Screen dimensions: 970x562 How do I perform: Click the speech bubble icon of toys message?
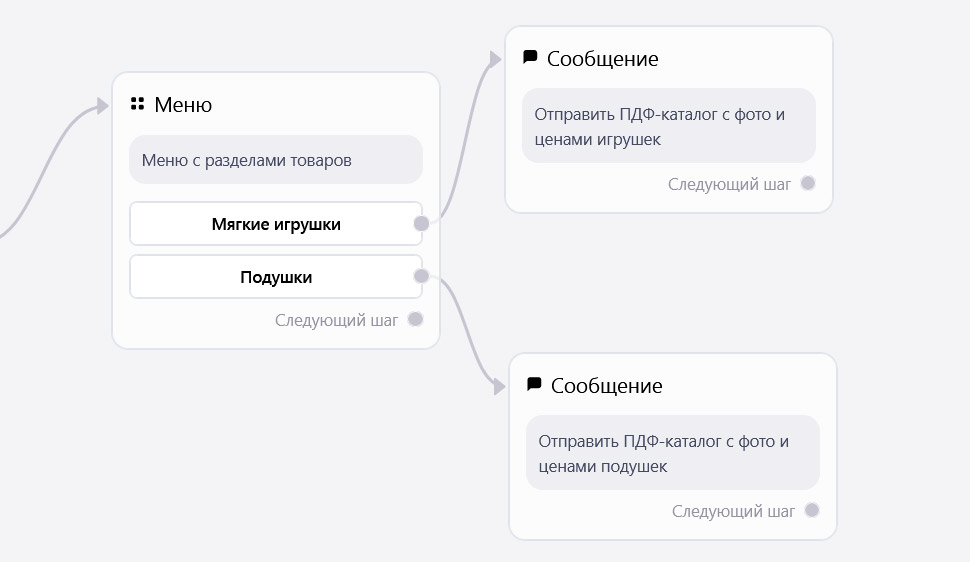coord(530,58)
